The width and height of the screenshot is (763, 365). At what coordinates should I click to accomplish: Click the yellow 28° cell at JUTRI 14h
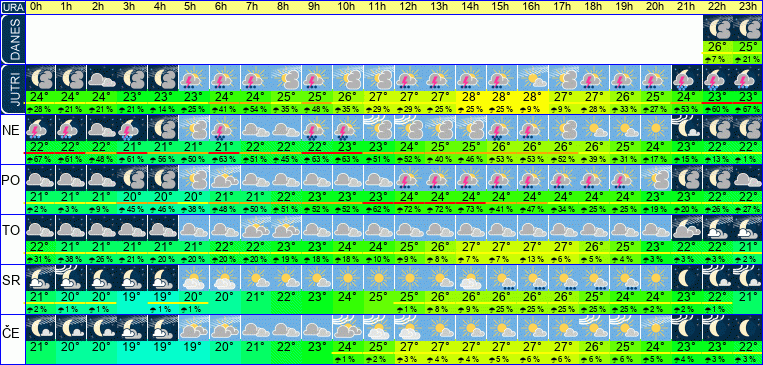[471, 97]
